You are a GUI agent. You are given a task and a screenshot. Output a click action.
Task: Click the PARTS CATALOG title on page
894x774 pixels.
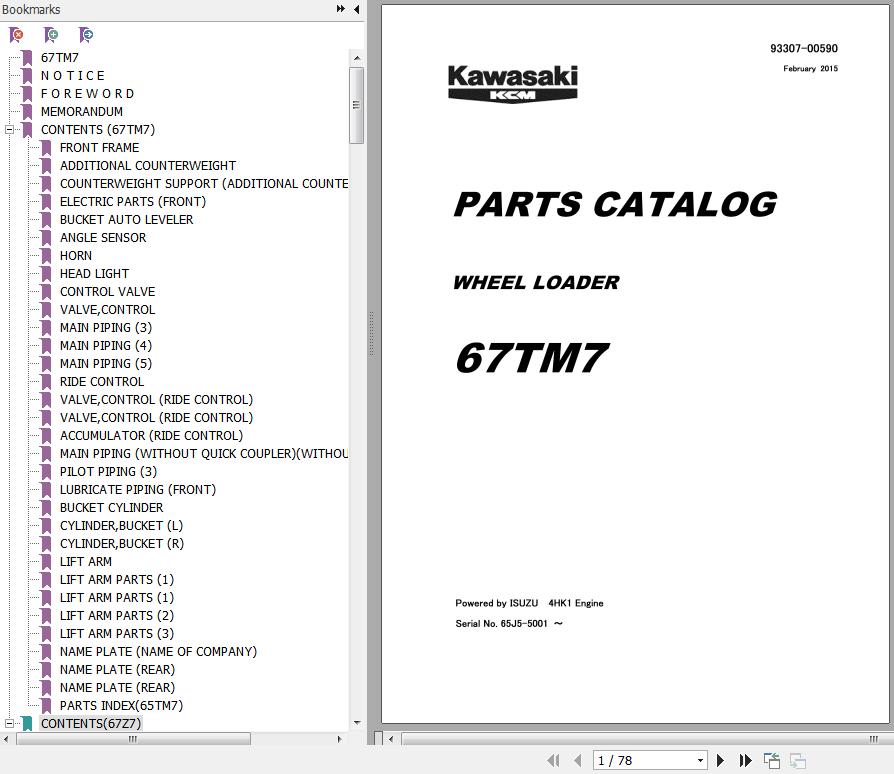tap(615, 205)
